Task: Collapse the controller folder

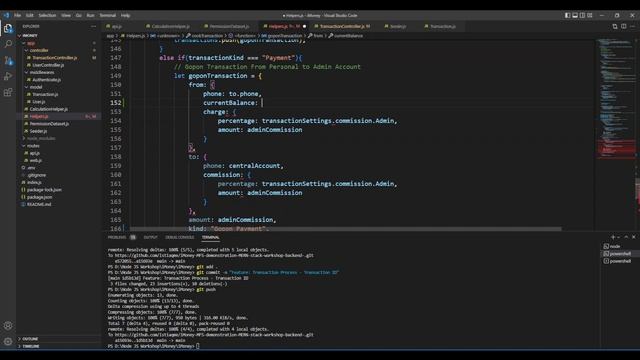Action: pos(39,50)
